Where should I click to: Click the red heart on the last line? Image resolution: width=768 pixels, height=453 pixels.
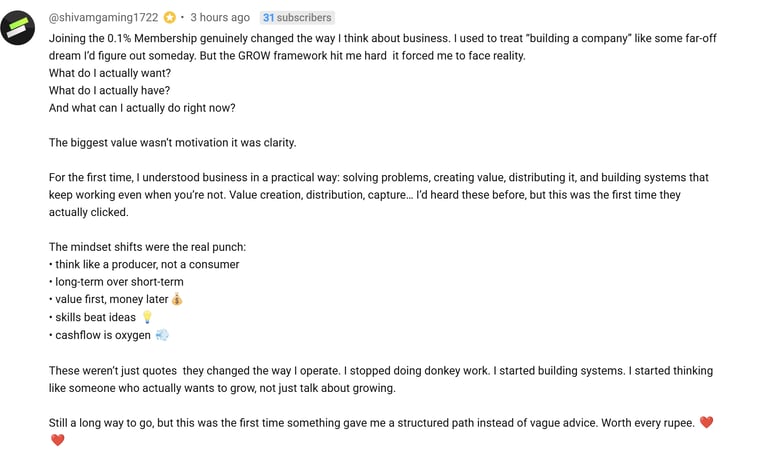[57, 441]
